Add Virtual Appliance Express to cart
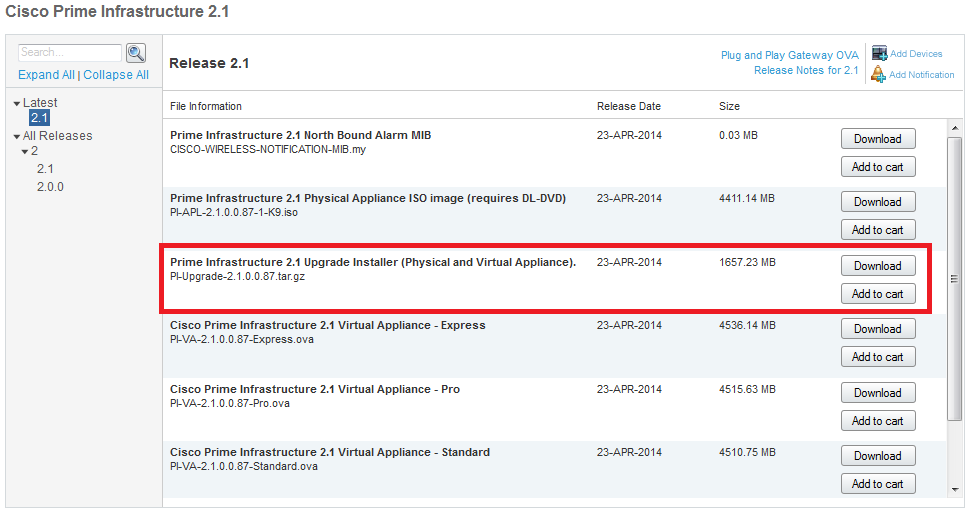 point(877,357)
